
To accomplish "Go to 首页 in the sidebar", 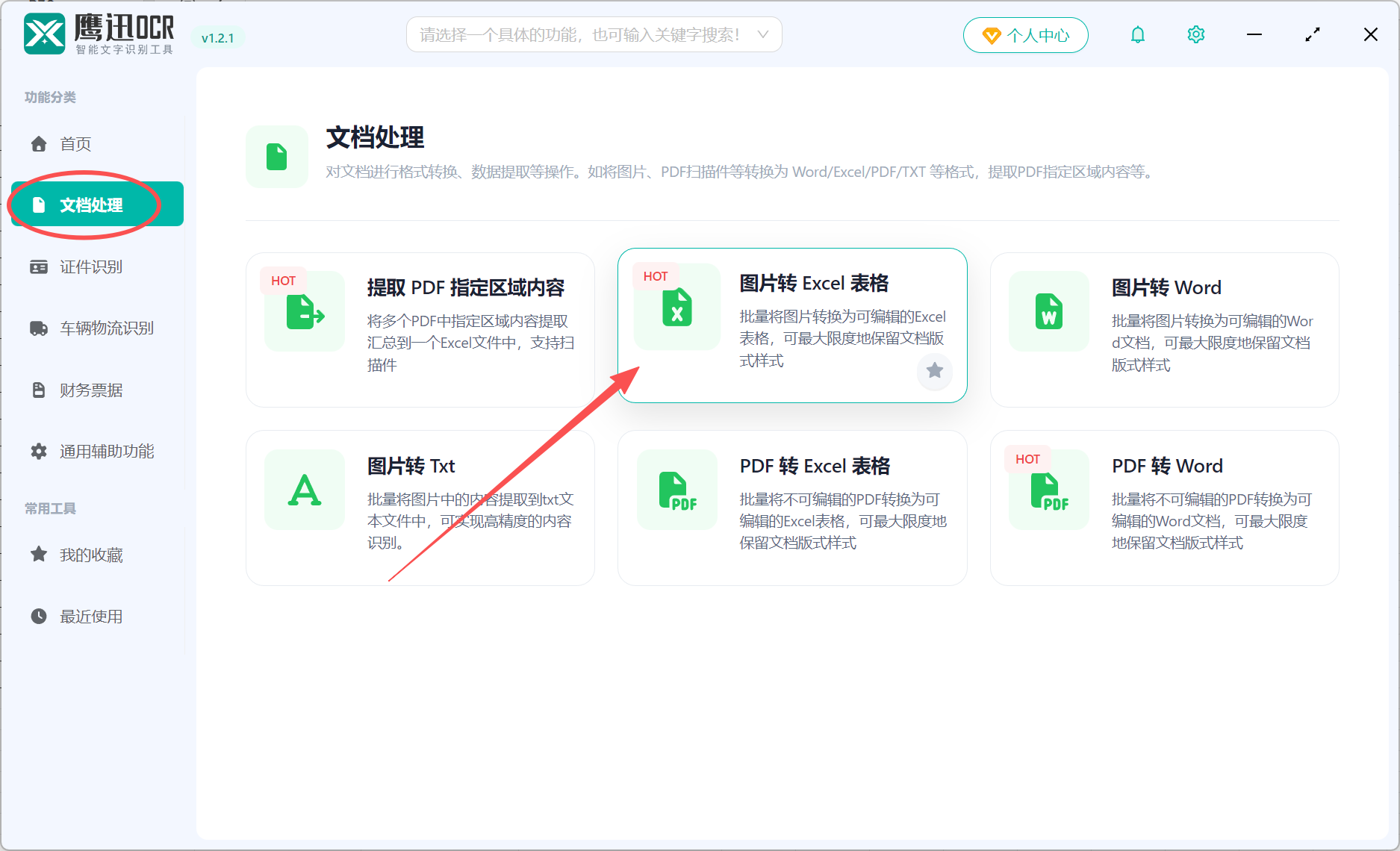I will click(x=97, y=144).
